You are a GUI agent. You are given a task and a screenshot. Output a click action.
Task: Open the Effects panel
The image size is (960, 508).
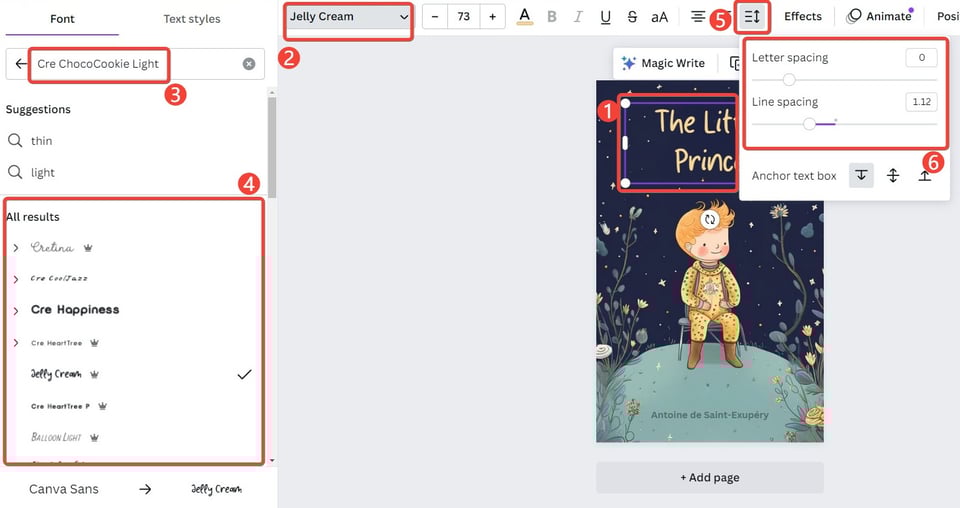[x=803, y=17]
